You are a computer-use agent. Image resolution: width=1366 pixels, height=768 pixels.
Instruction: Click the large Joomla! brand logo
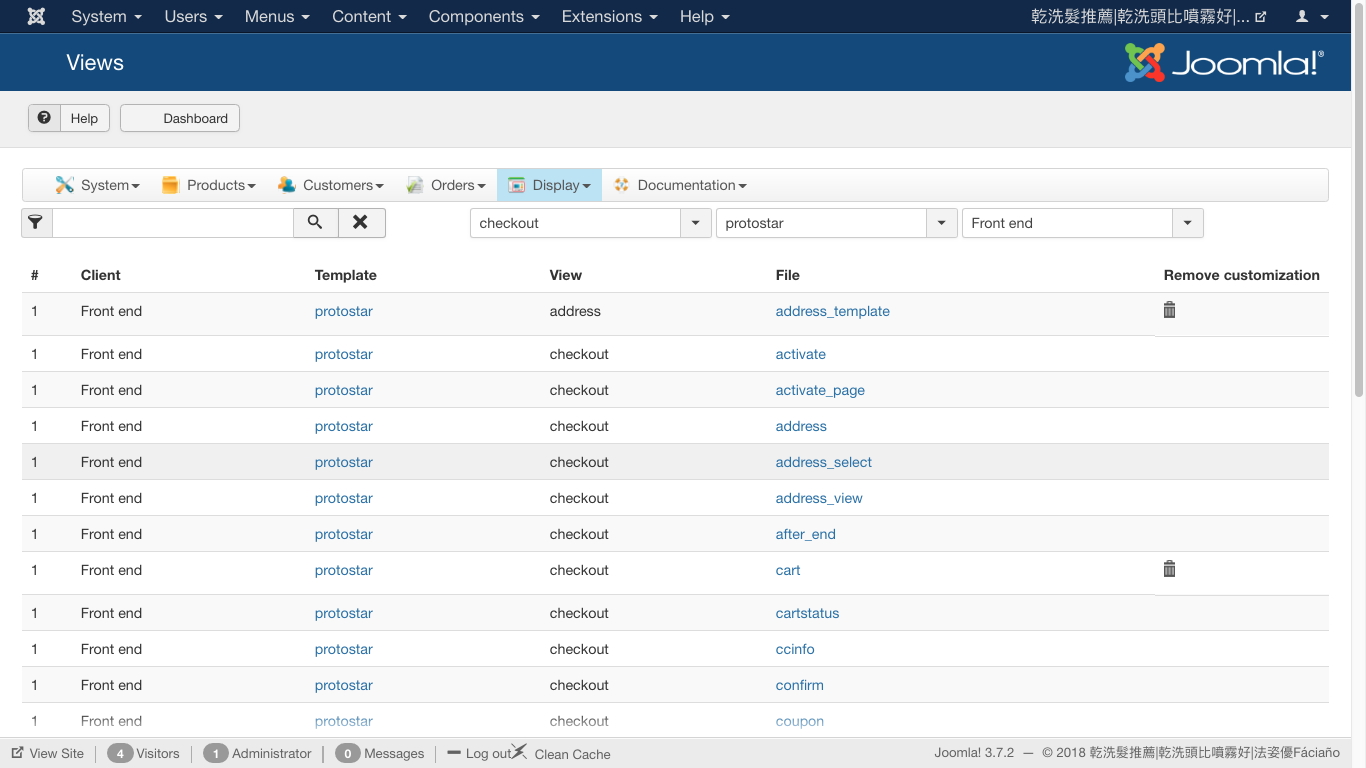pos(1224,62)
